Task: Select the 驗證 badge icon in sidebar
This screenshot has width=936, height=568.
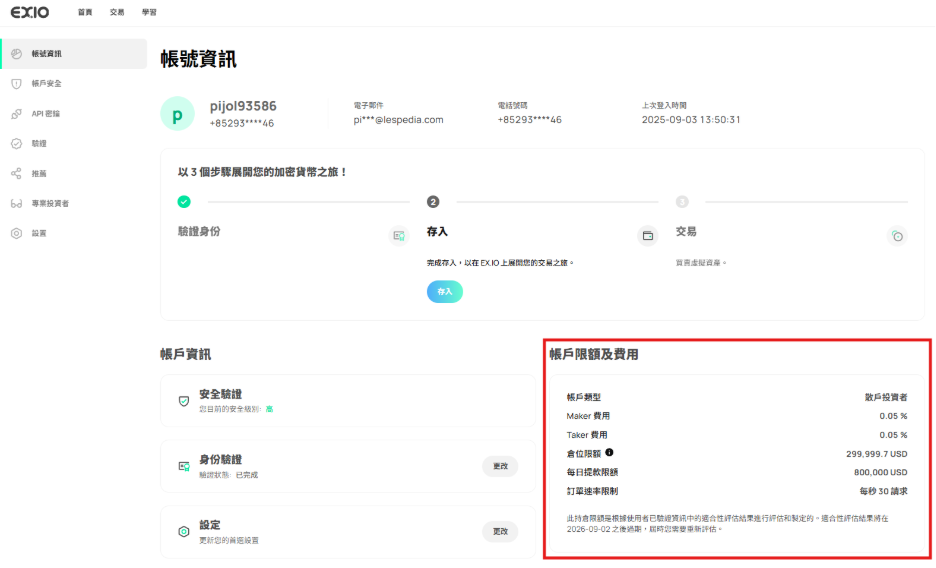Action: 16,143
